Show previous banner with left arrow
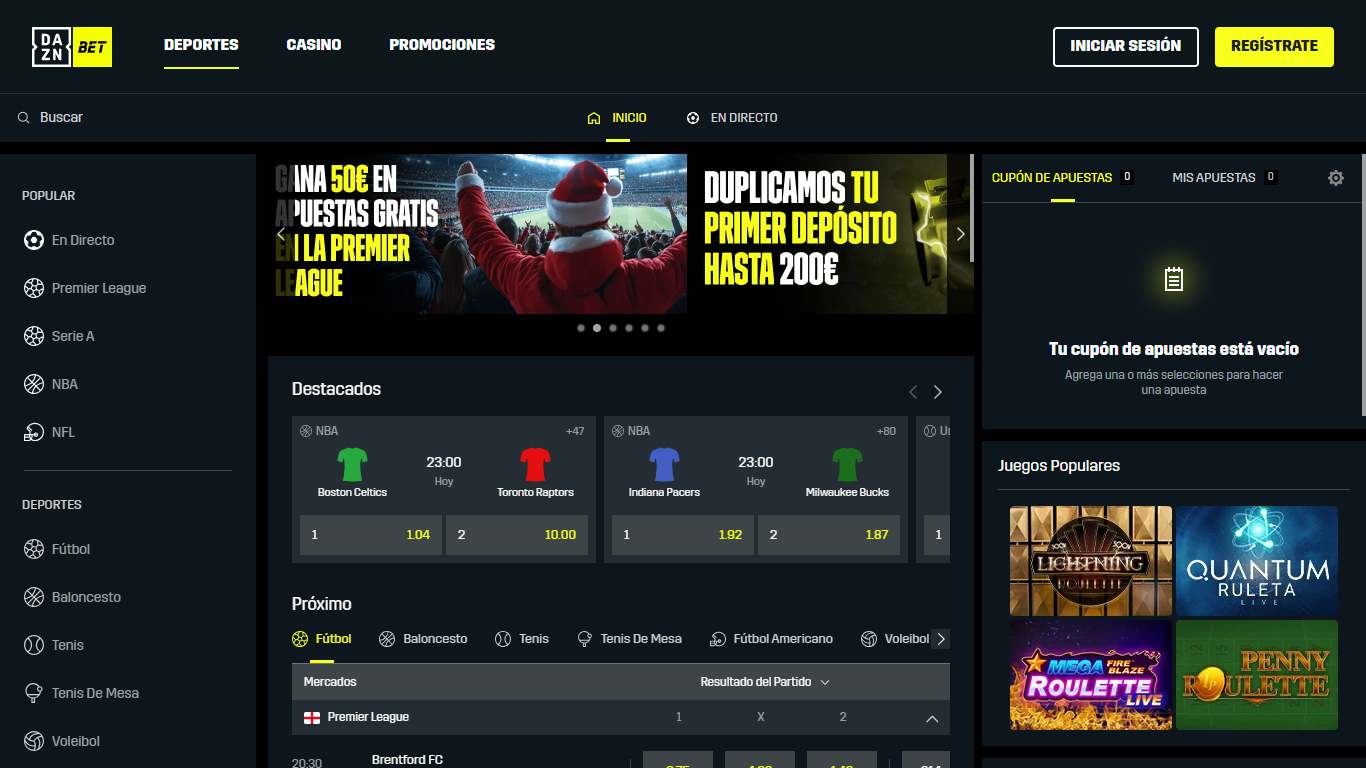Viewport: 1366px width, 768px height. coord(281,234)
